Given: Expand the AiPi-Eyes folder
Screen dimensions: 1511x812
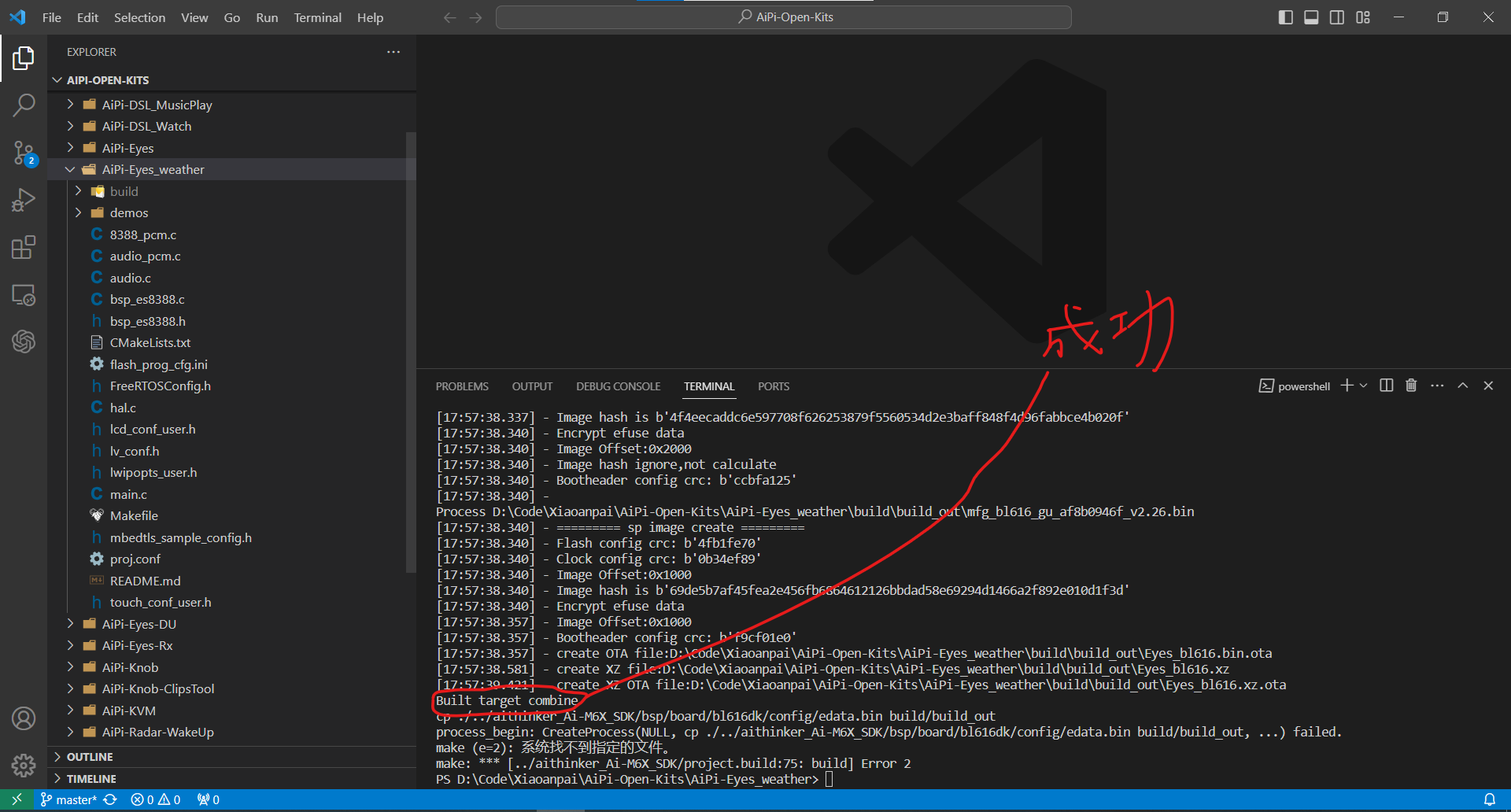Looking at the screenshot, I should (231, 148).
